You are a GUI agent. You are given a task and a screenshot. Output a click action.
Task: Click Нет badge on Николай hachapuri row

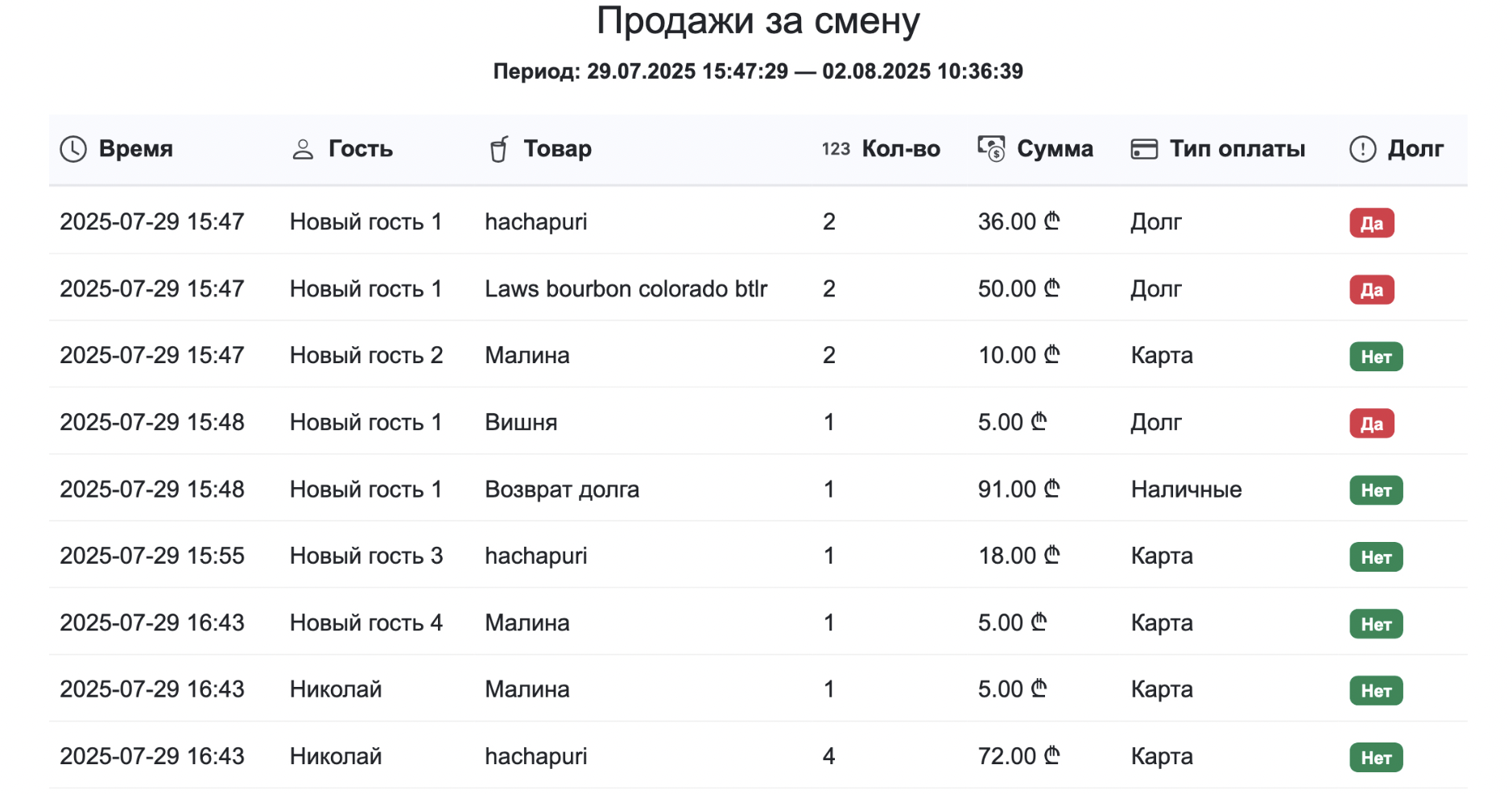1377,756
